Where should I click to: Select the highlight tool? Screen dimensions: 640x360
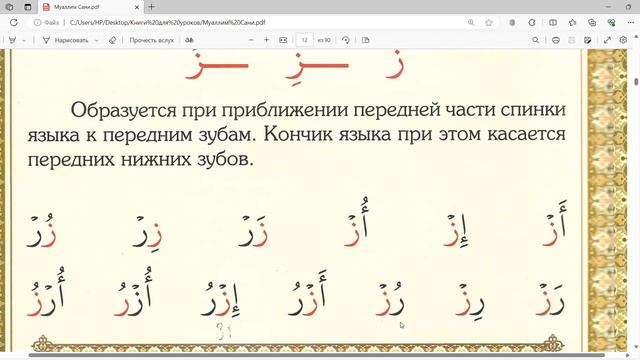(13, 40)
